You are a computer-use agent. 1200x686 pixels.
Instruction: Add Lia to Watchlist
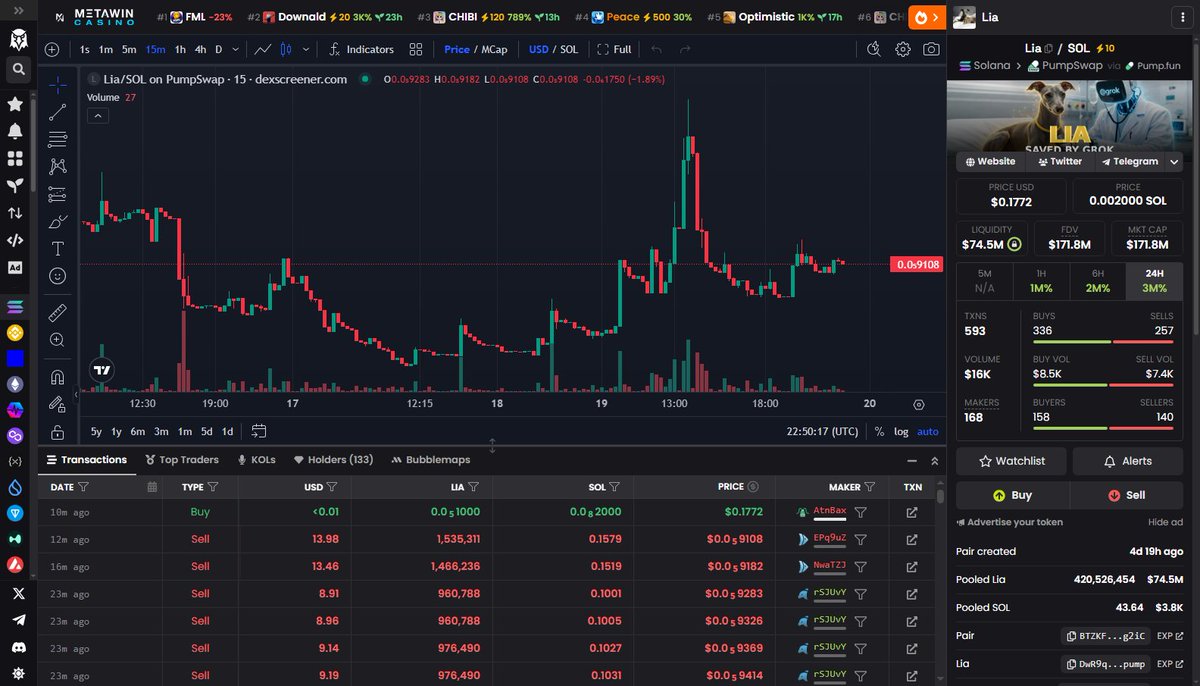[x=1011, y=461]
